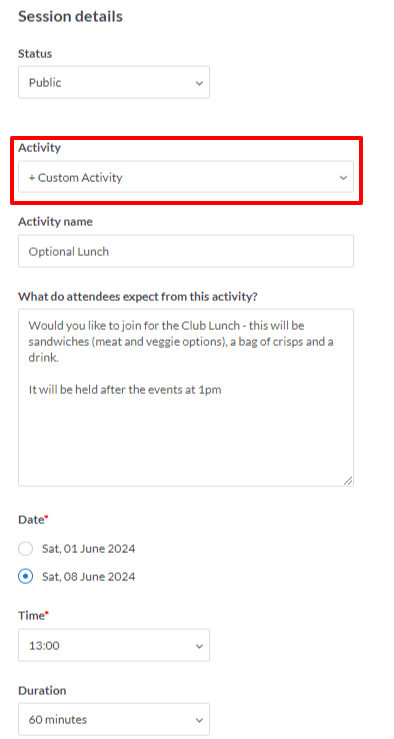Click the attendee expectations question label

(138, 296)
